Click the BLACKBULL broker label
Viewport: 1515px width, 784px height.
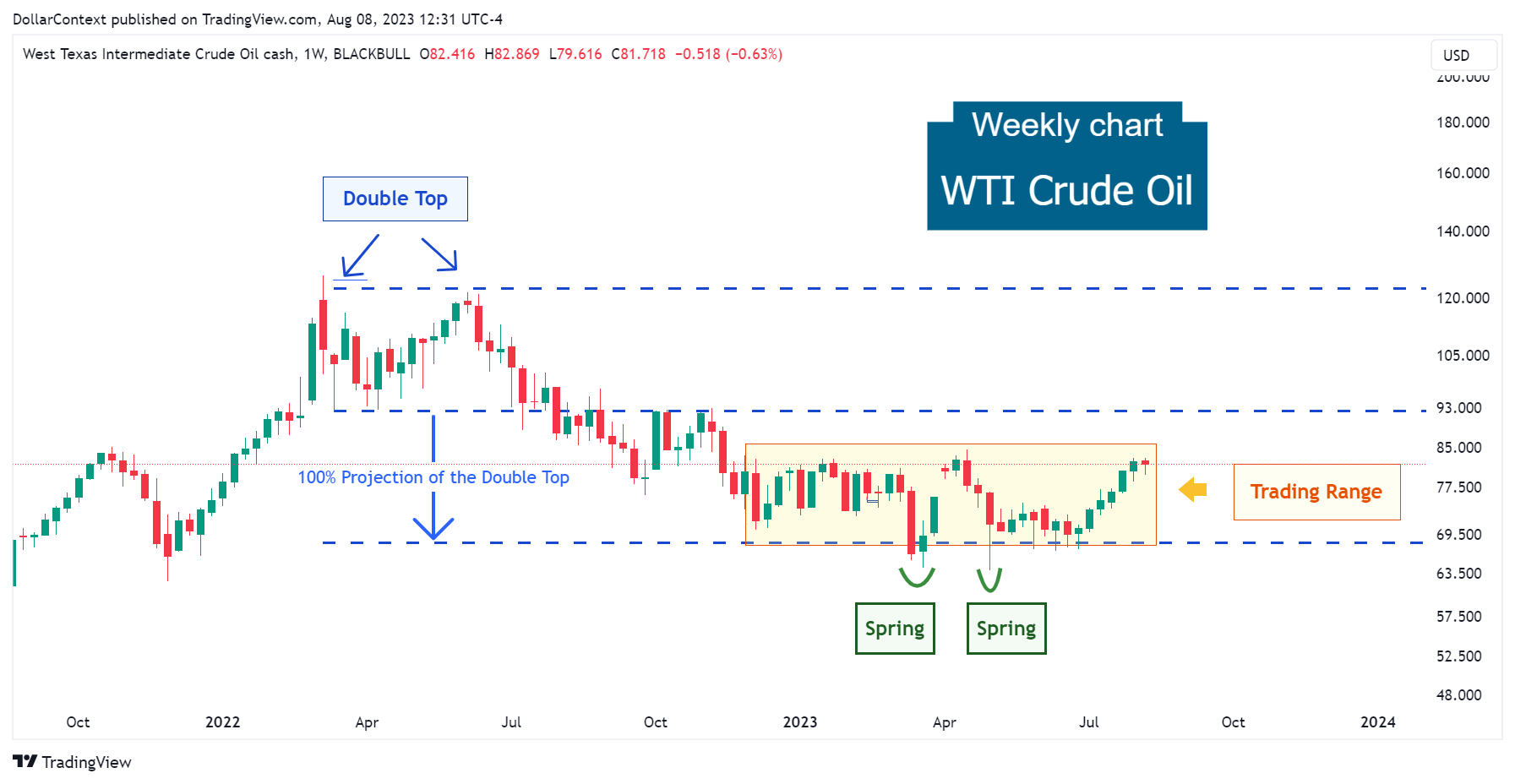click(371, 53)
